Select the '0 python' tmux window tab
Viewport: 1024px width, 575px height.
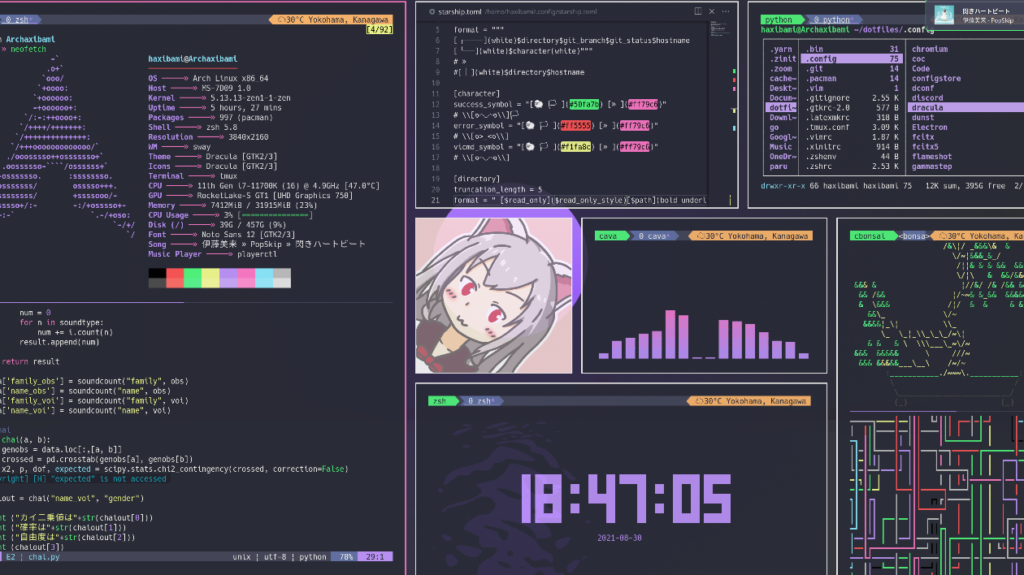click(832, 20)
